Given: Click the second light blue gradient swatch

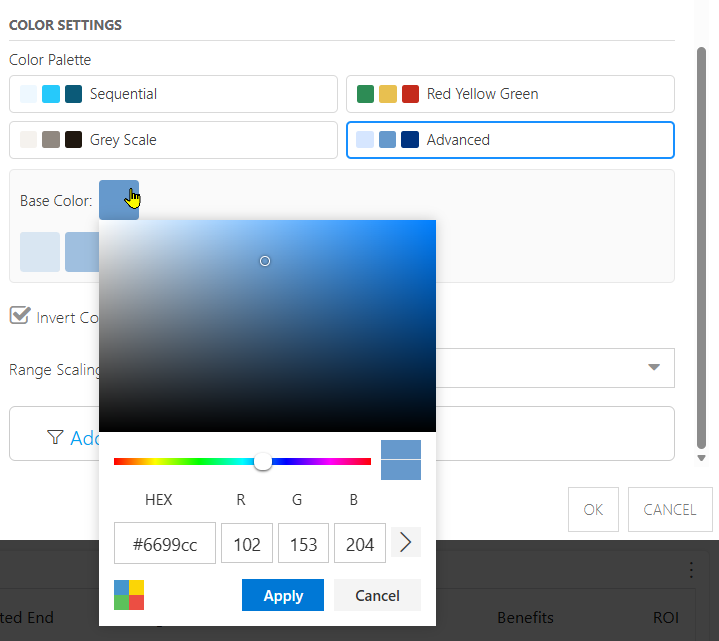Looking at the screenshot, I should (82, 252).
